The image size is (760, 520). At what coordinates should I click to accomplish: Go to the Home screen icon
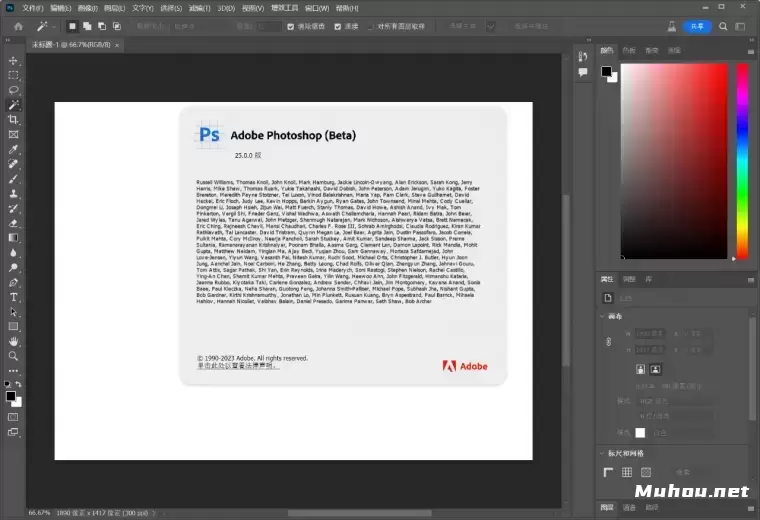(18, 26)
